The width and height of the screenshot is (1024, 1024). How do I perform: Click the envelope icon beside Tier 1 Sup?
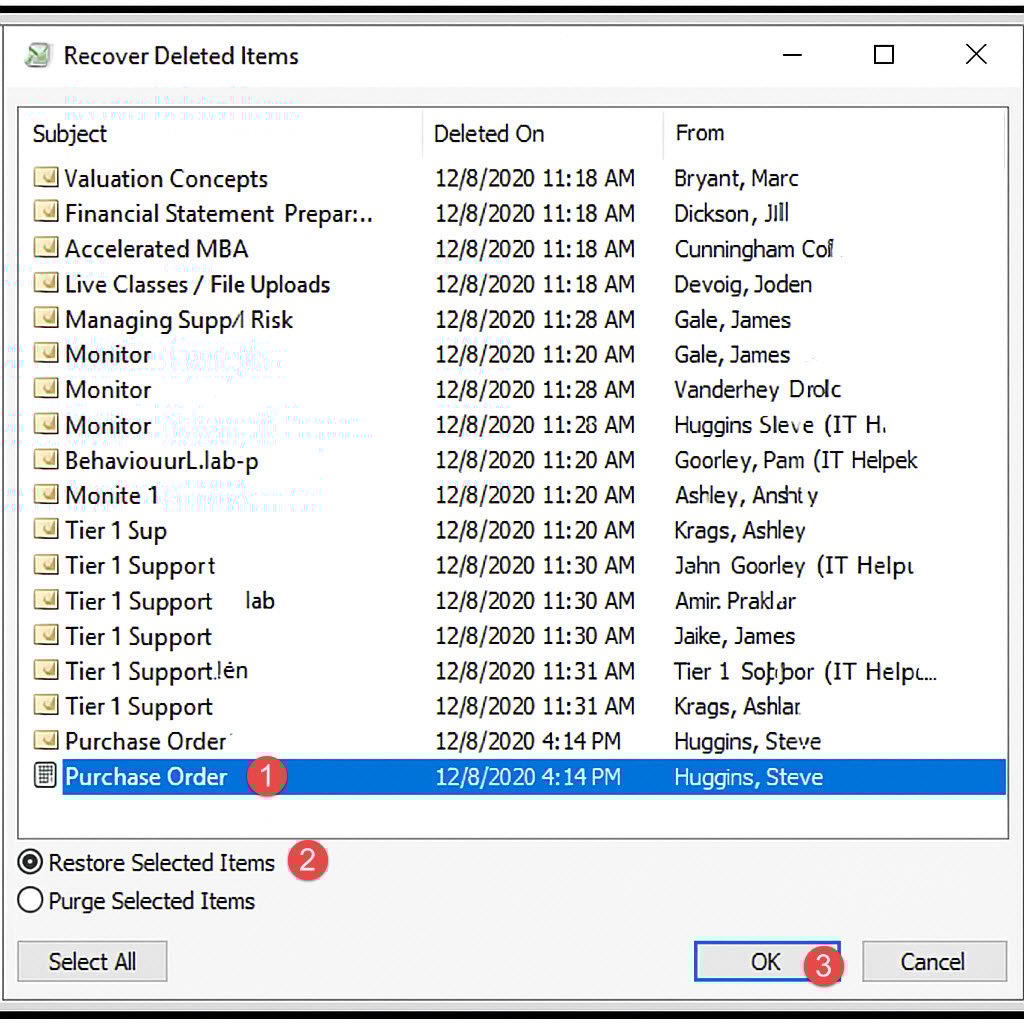point(46,530)
